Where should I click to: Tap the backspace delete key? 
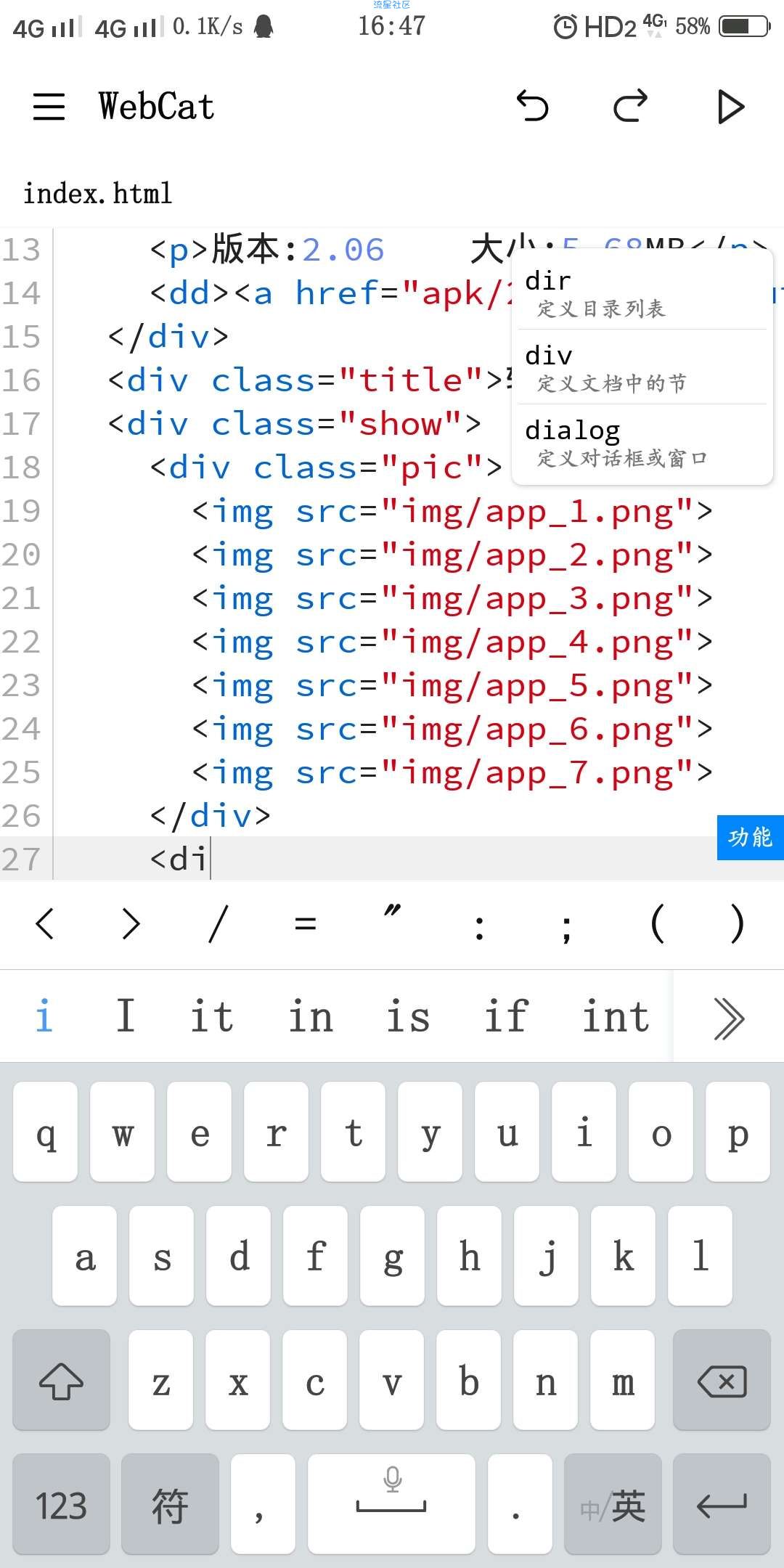coord(722,1380)
